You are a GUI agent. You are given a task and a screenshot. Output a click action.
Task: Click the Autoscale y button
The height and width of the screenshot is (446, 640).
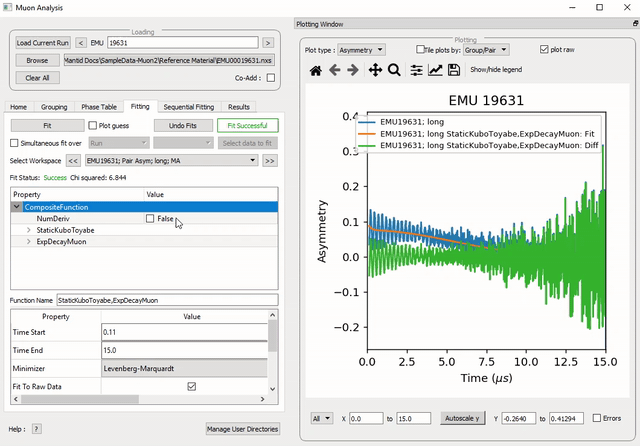pyautogui.click(x=462, y=418)
